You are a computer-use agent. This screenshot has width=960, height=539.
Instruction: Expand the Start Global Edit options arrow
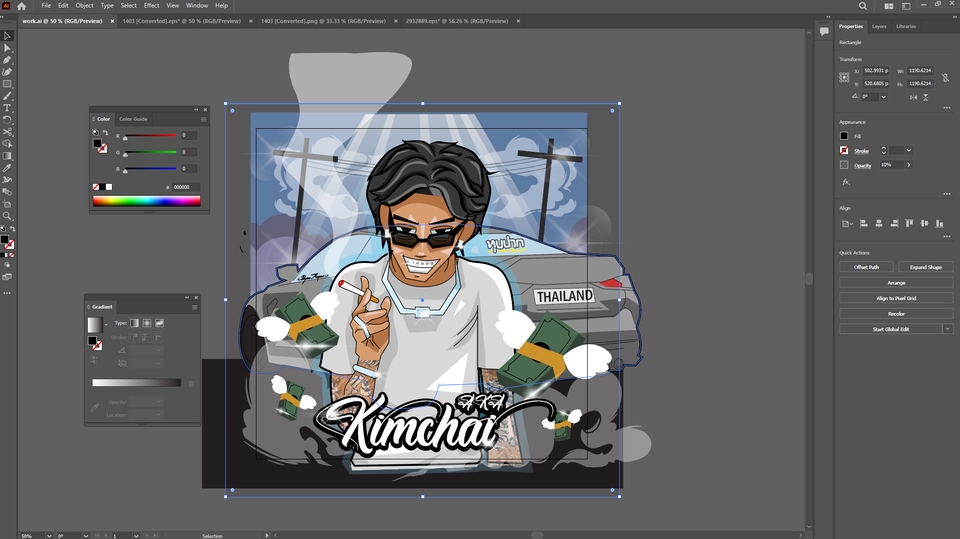(x=947, y=329)
